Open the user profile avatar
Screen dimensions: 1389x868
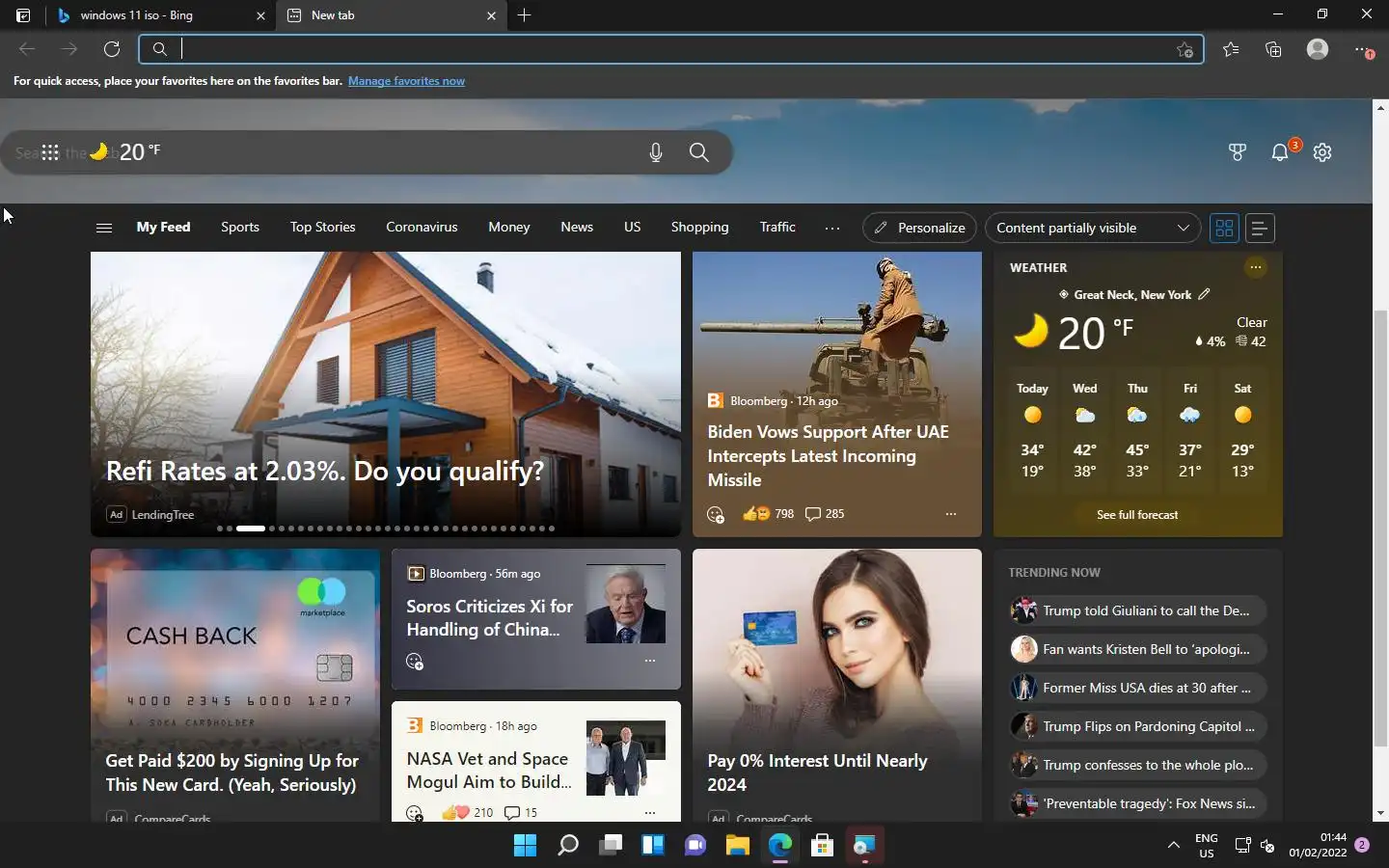click(x=1318, y=49)
